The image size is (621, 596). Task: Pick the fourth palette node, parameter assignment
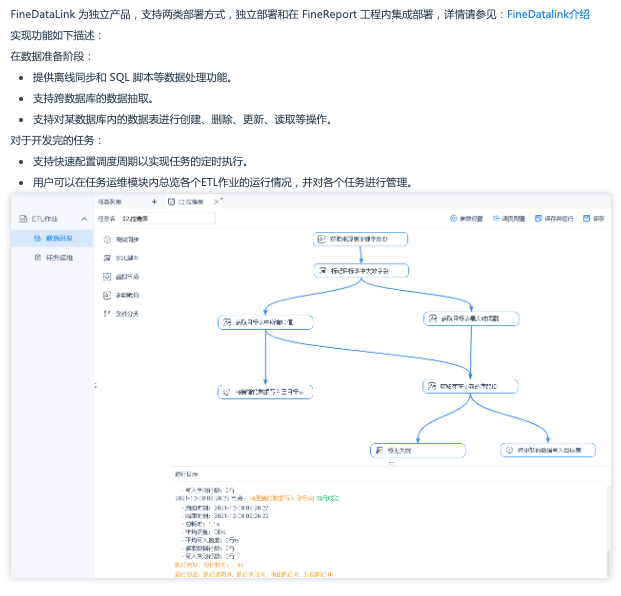[x=121, y=295]
